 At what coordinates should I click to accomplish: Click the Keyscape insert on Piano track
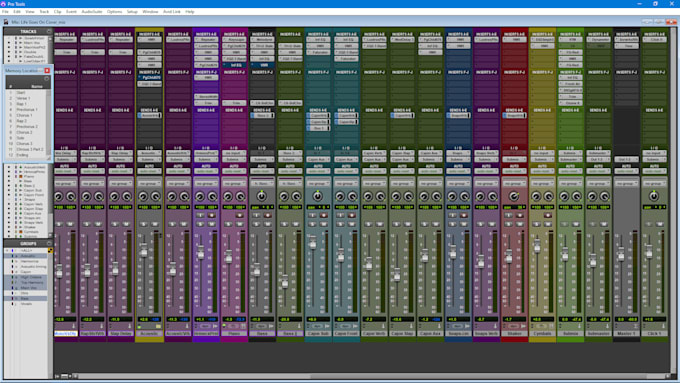click(x=234, y=39)
